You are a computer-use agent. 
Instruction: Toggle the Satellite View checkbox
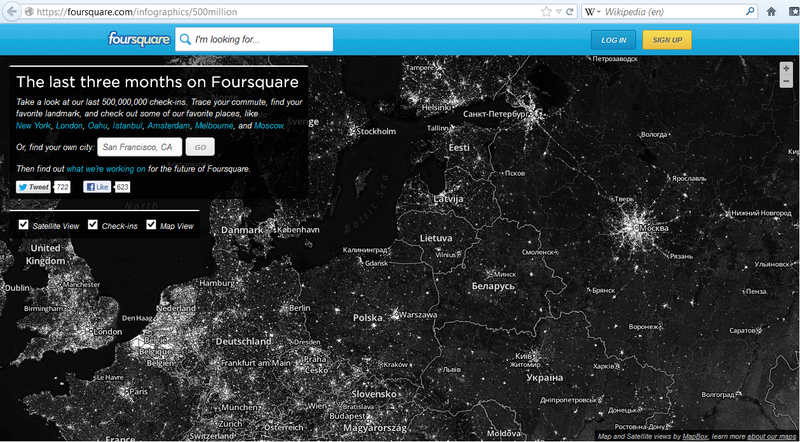[x=23, y=225]
